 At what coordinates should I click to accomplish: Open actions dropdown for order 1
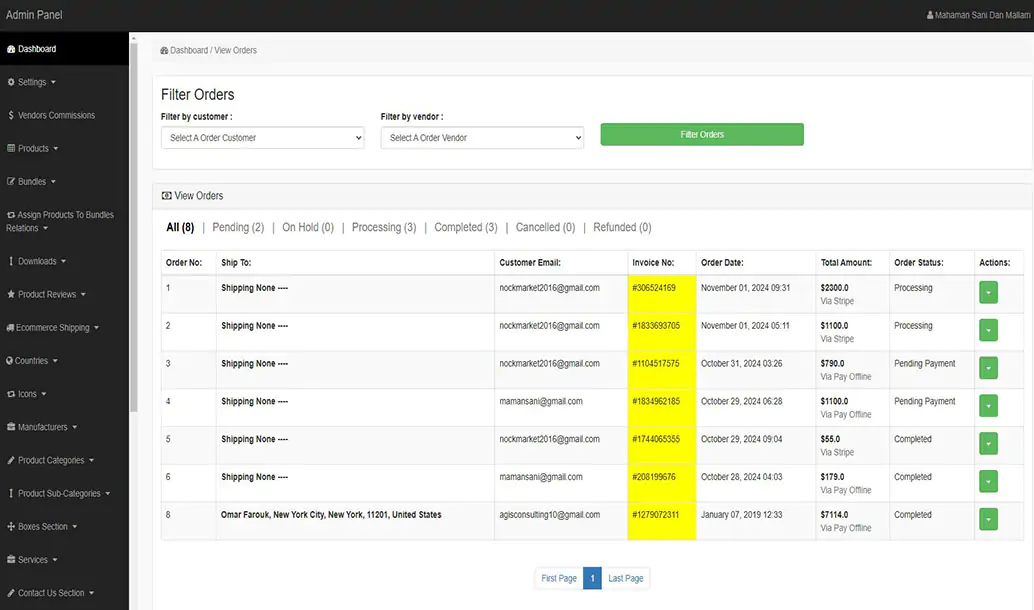point(988,292)
